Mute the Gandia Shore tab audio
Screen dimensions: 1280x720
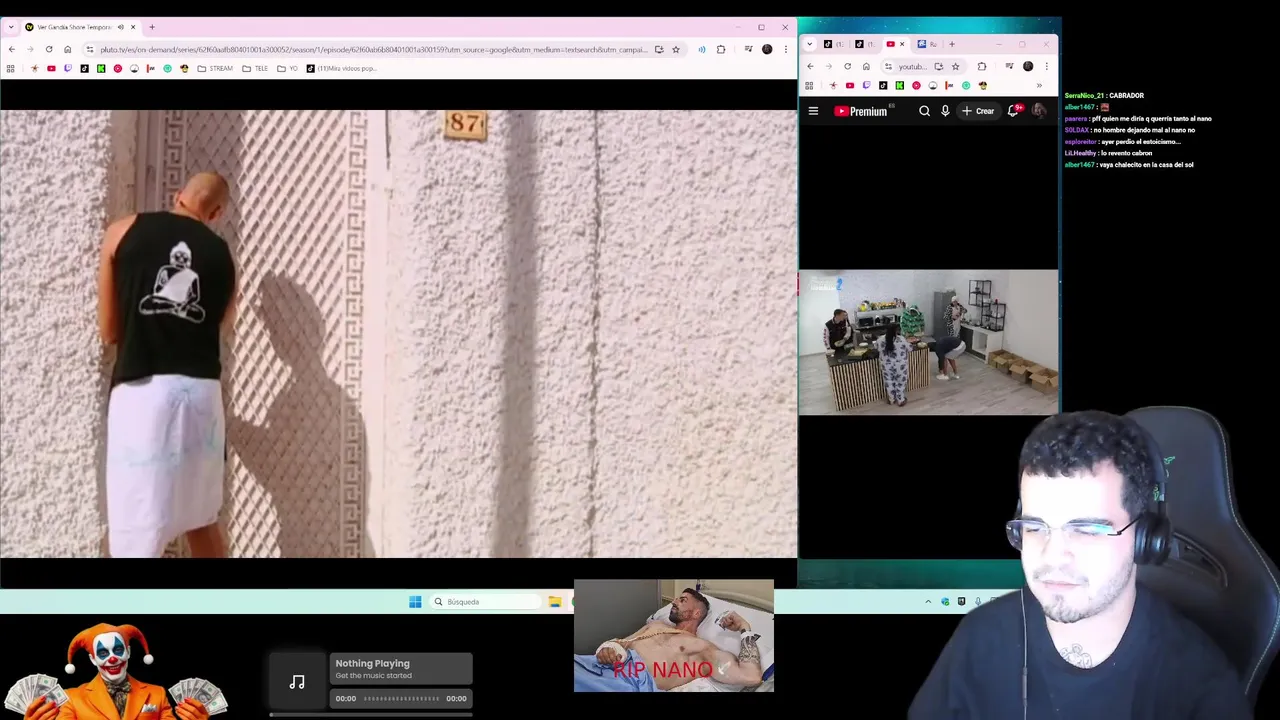(x=121, y=27)
